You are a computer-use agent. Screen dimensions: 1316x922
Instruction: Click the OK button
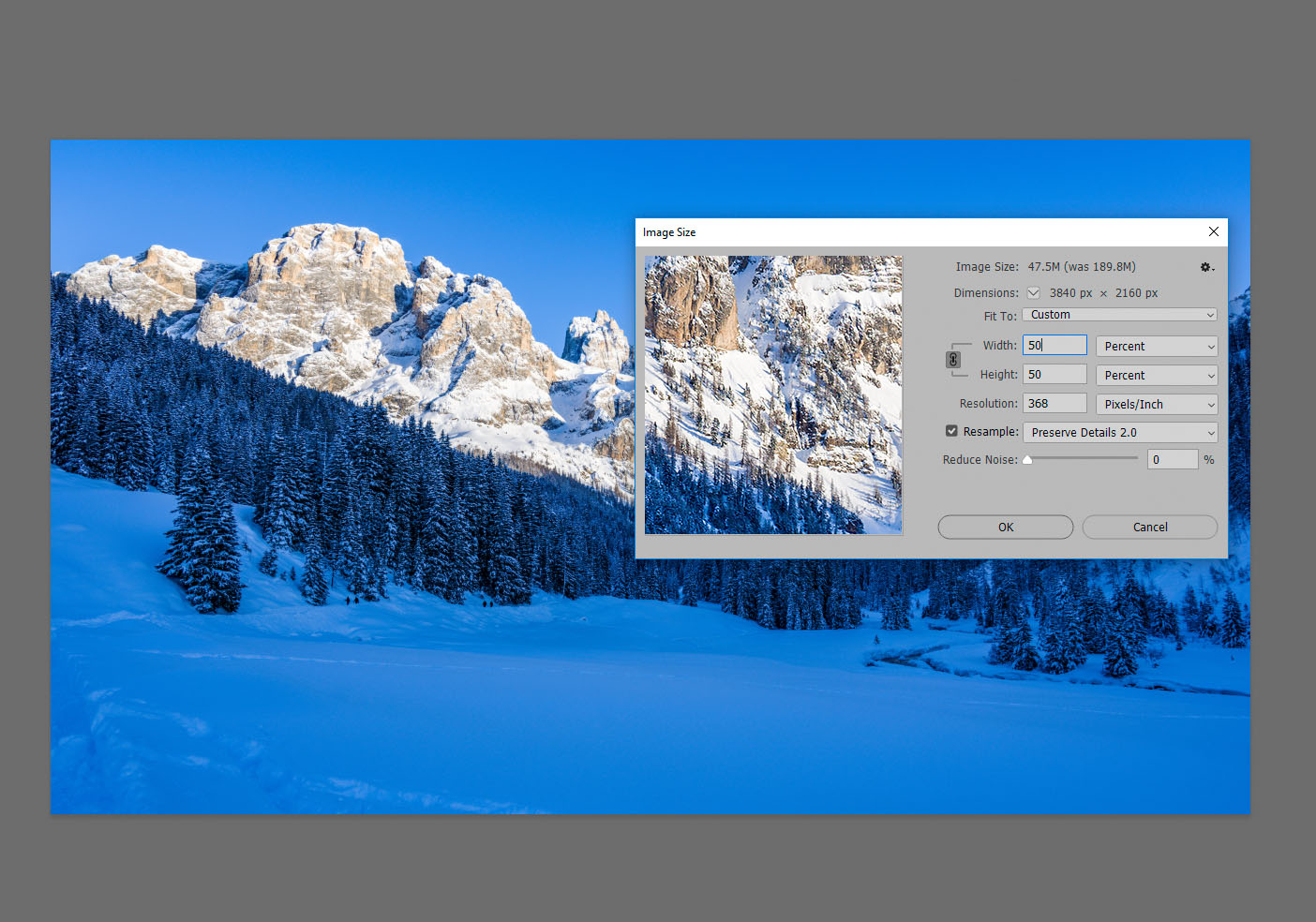point(1006,528)
